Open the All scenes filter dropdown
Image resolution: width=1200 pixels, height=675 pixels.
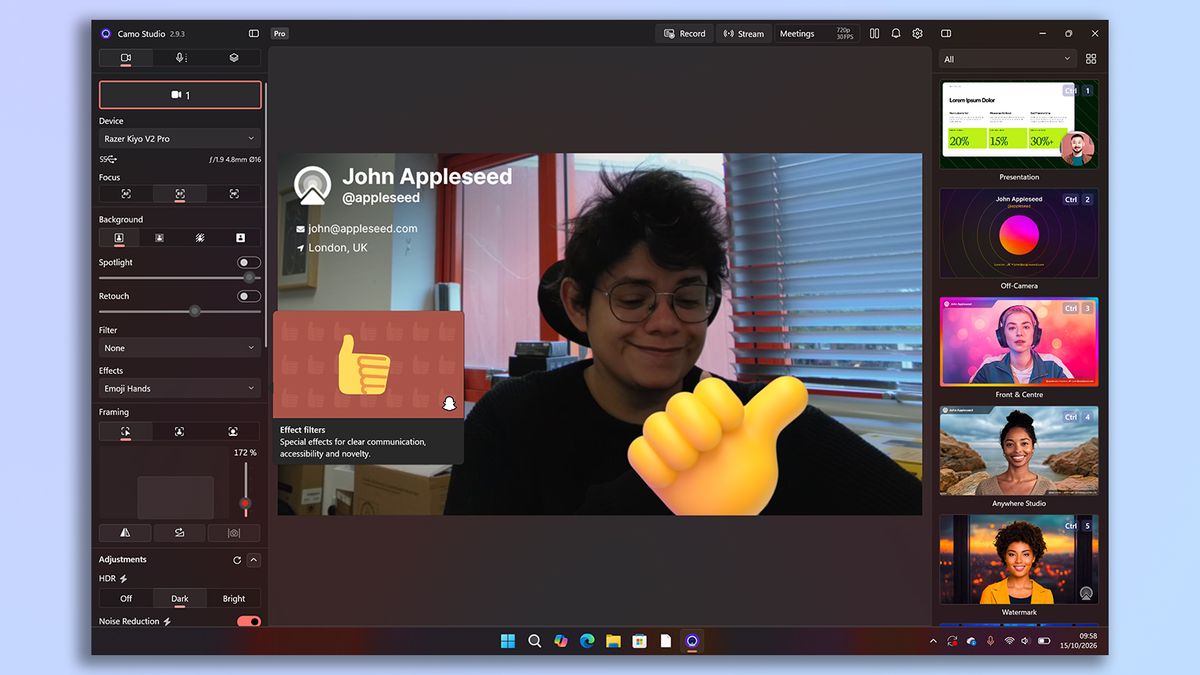point(1007,59)
